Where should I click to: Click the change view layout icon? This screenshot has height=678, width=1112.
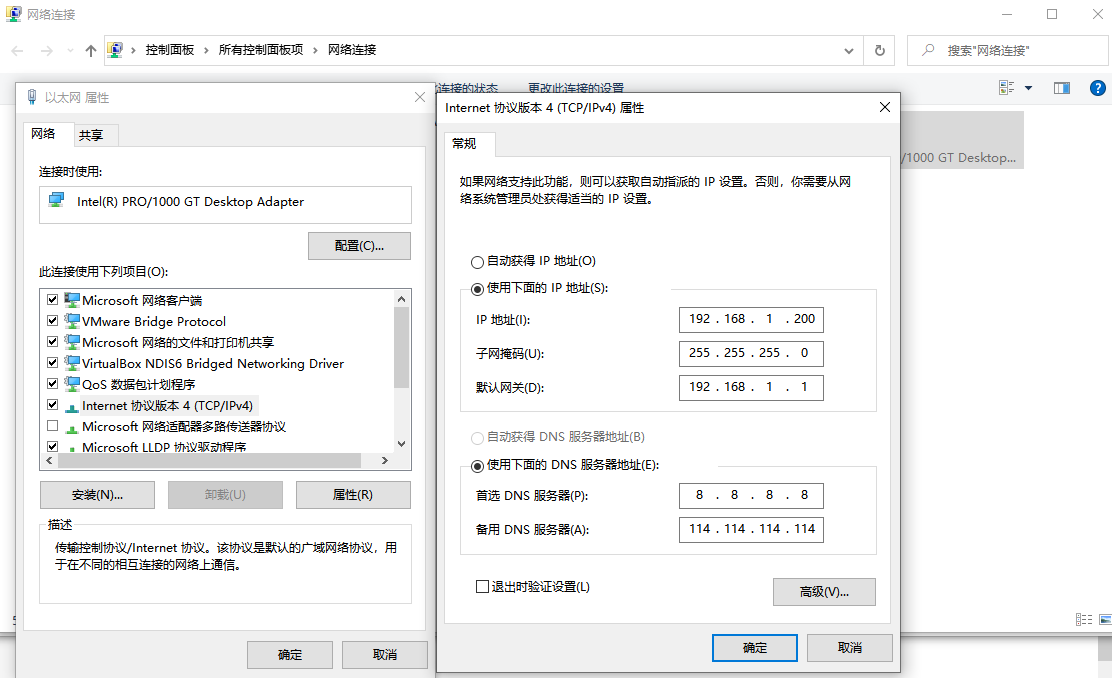(1006, 88)
